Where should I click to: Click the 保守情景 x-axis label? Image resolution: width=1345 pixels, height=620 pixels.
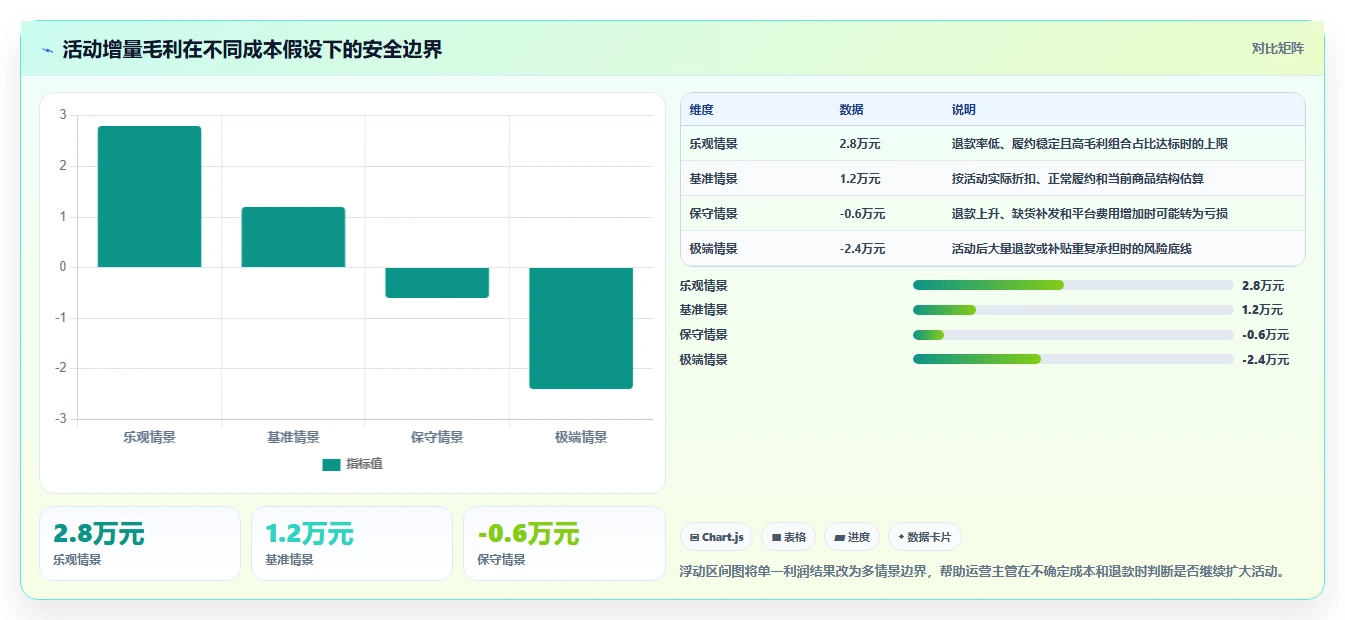[x=437, y=437]
